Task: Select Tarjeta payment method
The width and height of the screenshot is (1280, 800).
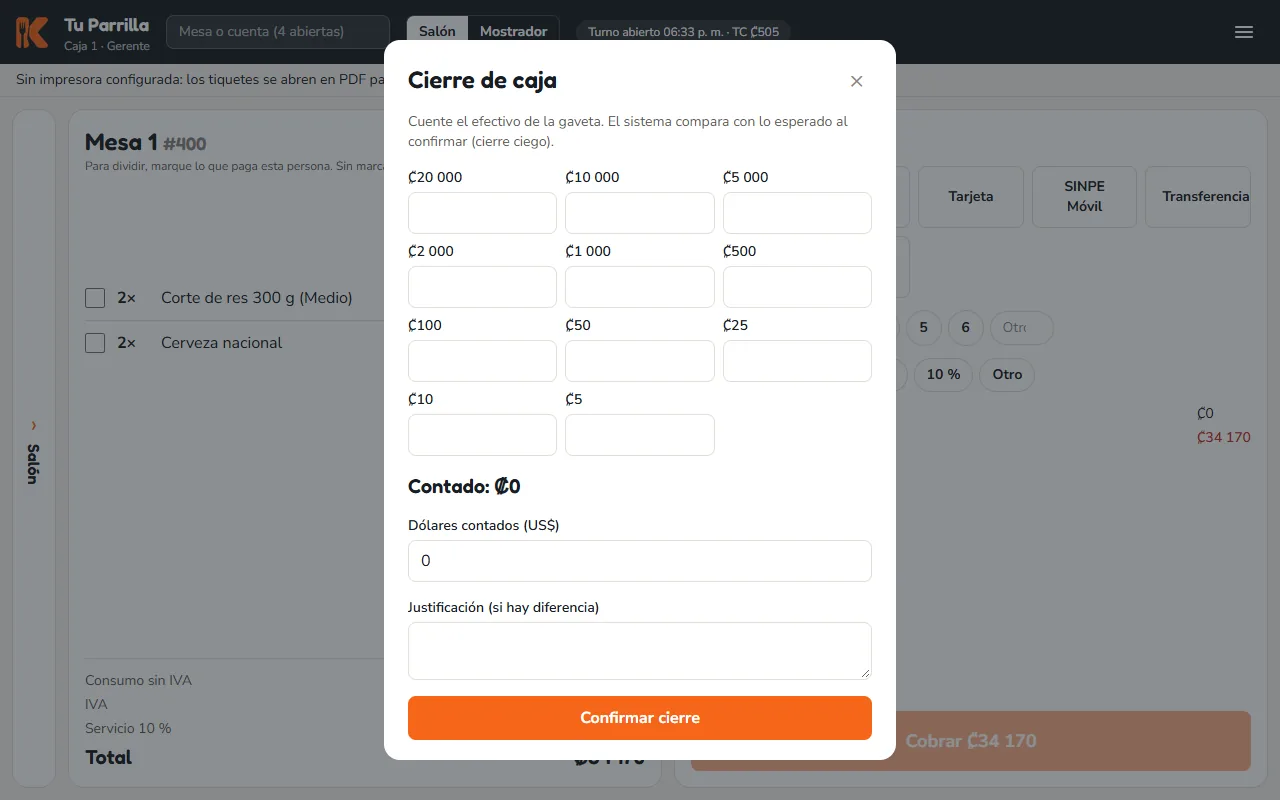Action: pyautogui.click(x=971, y=197)
